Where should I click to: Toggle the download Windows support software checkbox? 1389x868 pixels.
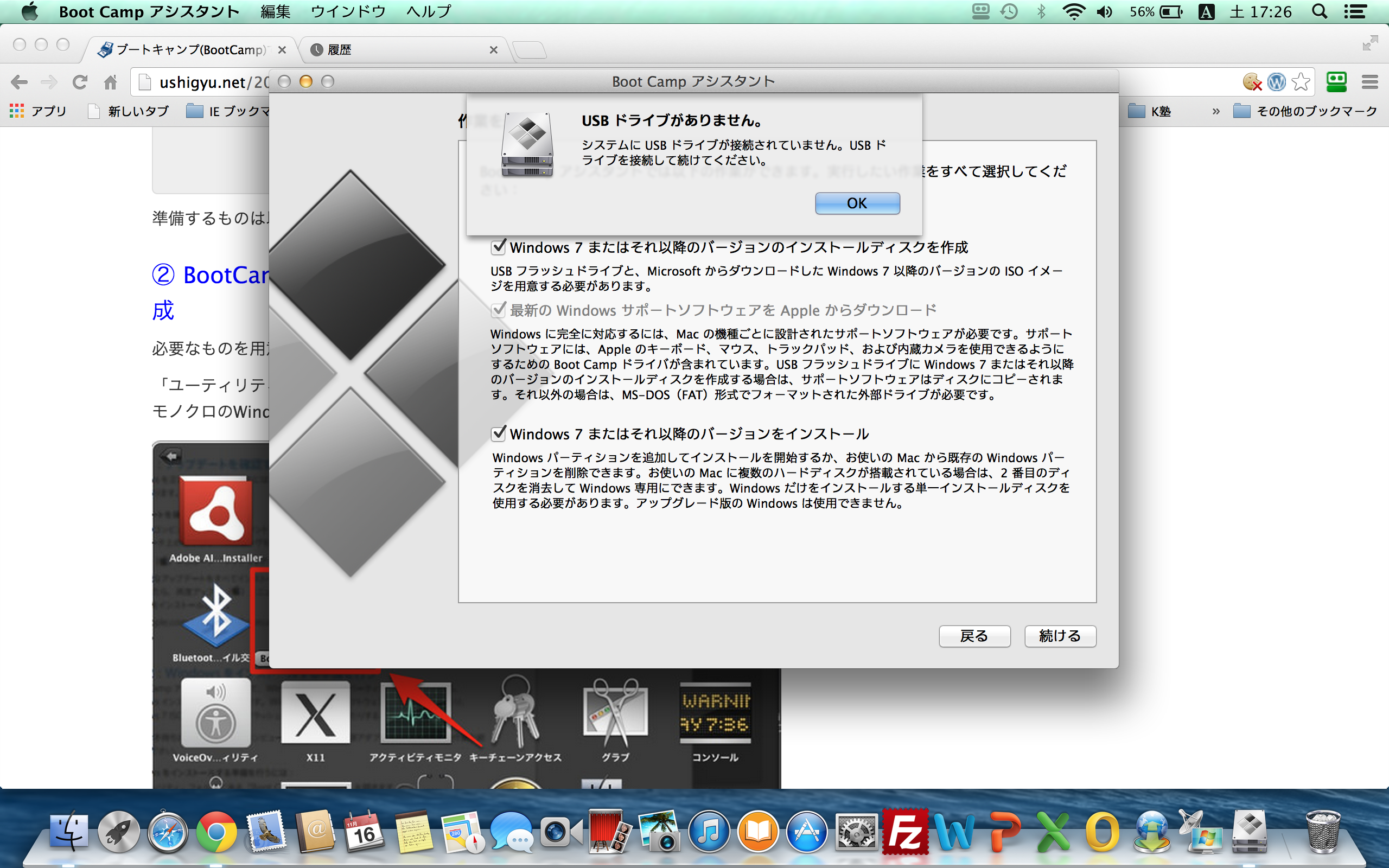click(498, 310)
